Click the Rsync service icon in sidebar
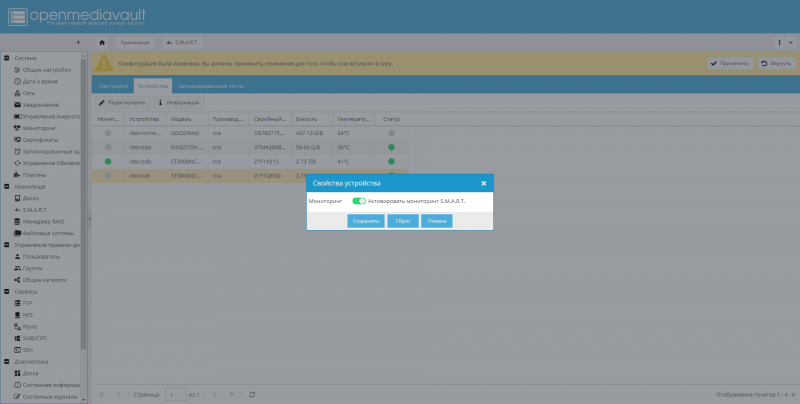Screen dimensions: 800x404 (17, 326)
